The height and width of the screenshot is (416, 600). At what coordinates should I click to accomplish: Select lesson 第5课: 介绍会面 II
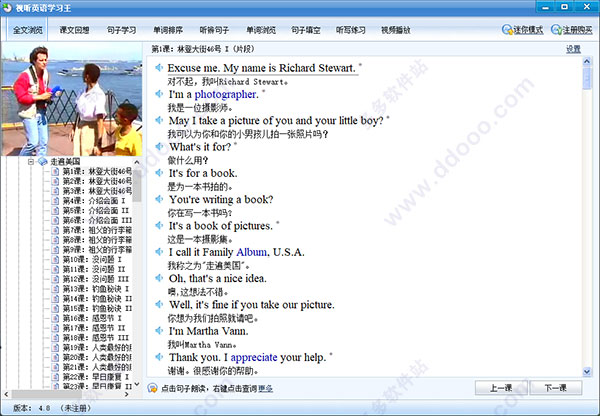coord(96,210)
